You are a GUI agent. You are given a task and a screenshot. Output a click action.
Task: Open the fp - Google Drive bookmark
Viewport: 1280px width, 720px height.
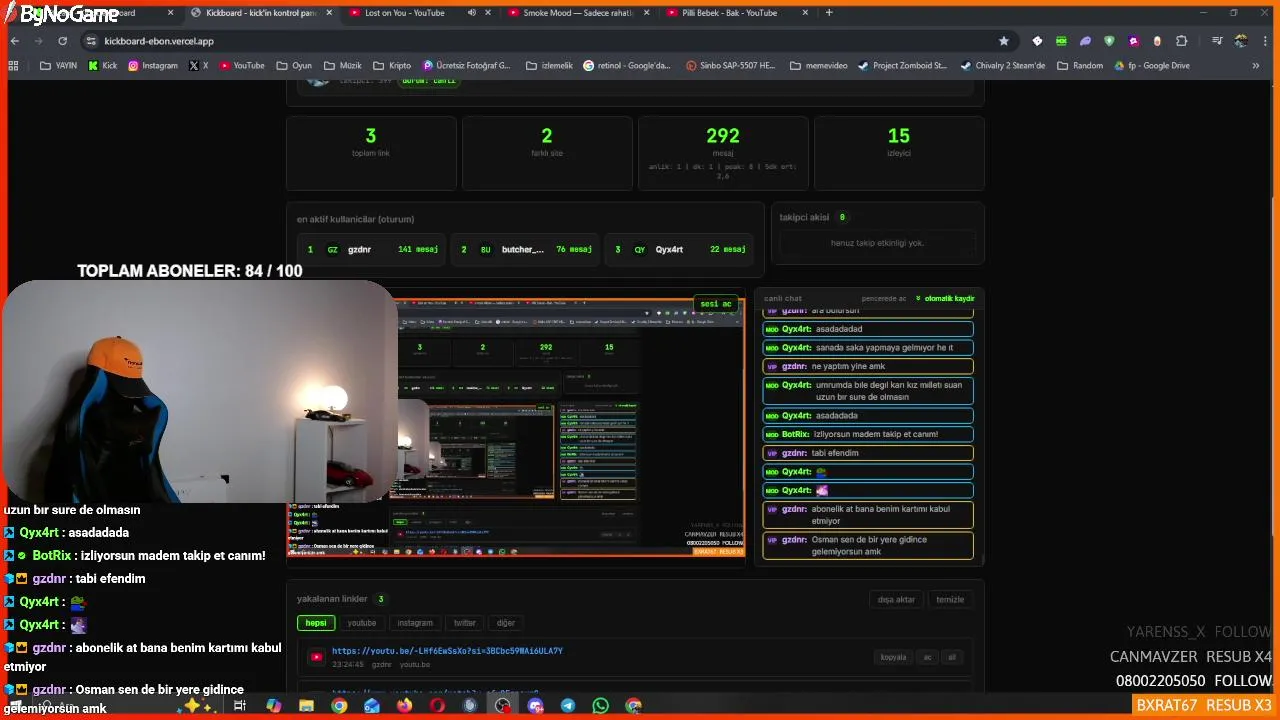coord(1152,66)
